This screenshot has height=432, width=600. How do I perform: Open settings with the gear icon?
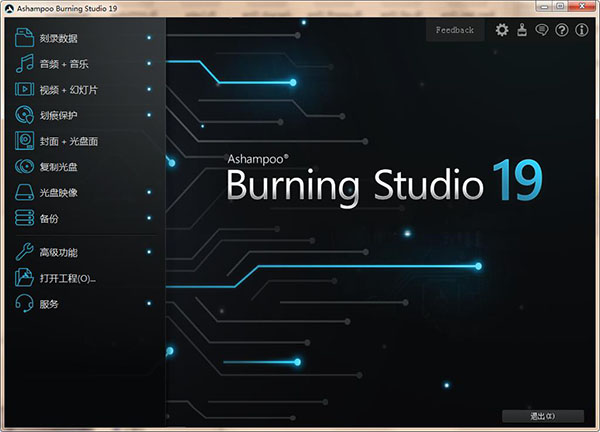(502, 30)
